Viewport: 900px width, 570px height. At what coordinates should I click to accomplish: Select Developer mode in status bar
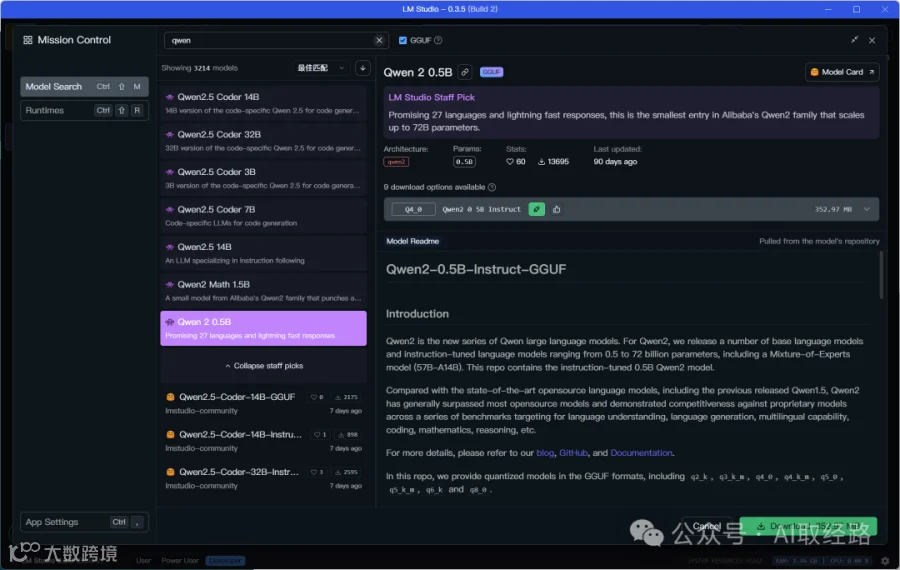pos(226,560)
